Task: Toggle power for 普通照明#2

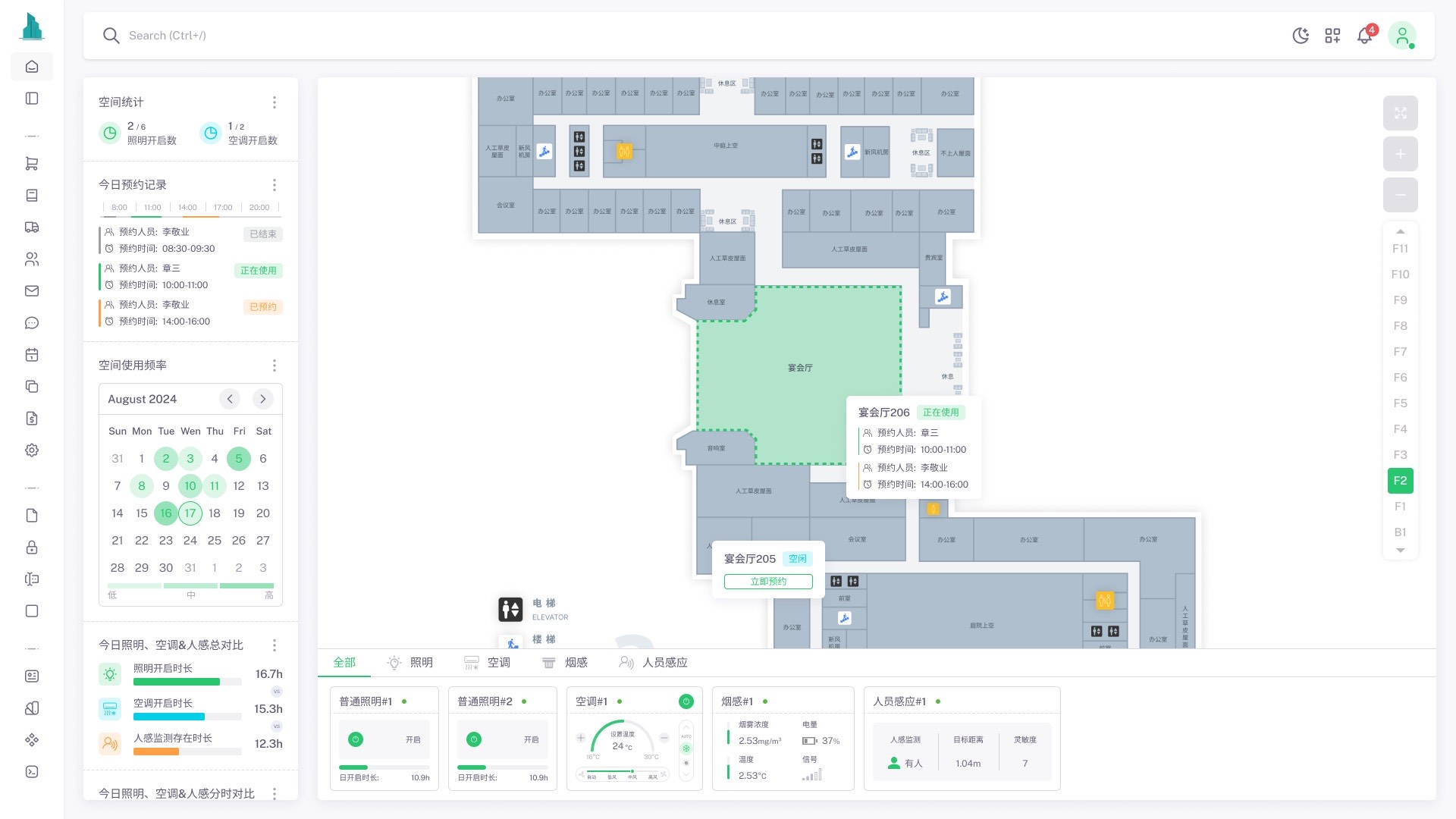Action: click(474, 739)
